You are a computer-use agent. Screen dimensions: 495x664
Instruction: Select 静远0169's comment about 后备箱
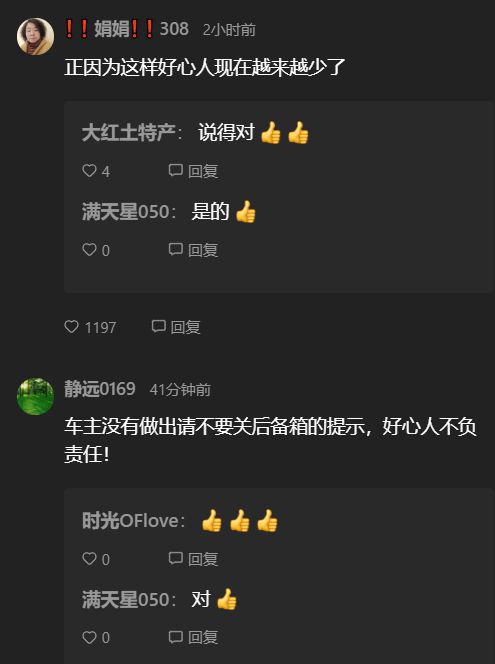tap(271, 440)
